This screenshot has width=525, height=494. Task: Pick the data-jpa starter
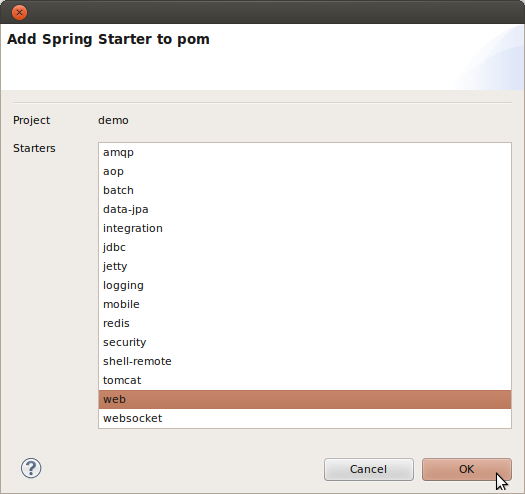pyautogui.click(x=305, y=209)
